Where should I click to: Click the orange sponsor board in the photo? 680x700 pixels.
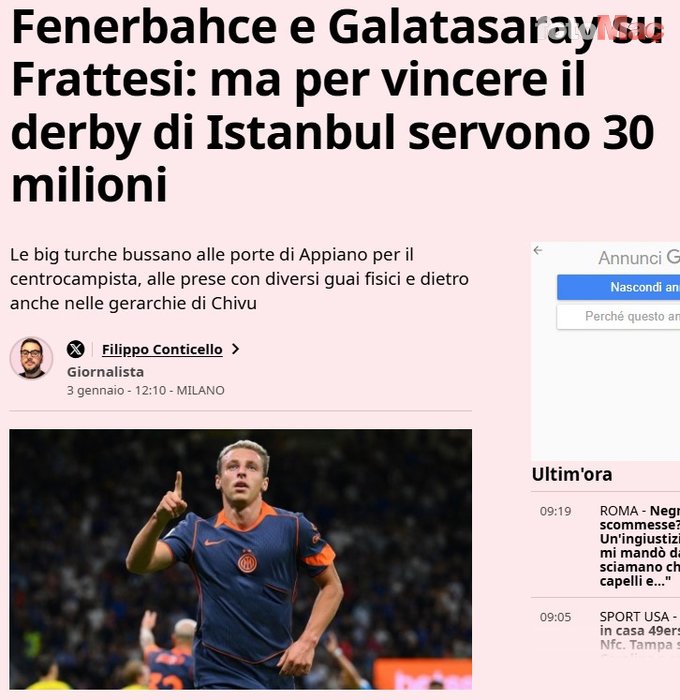[422, 674]
